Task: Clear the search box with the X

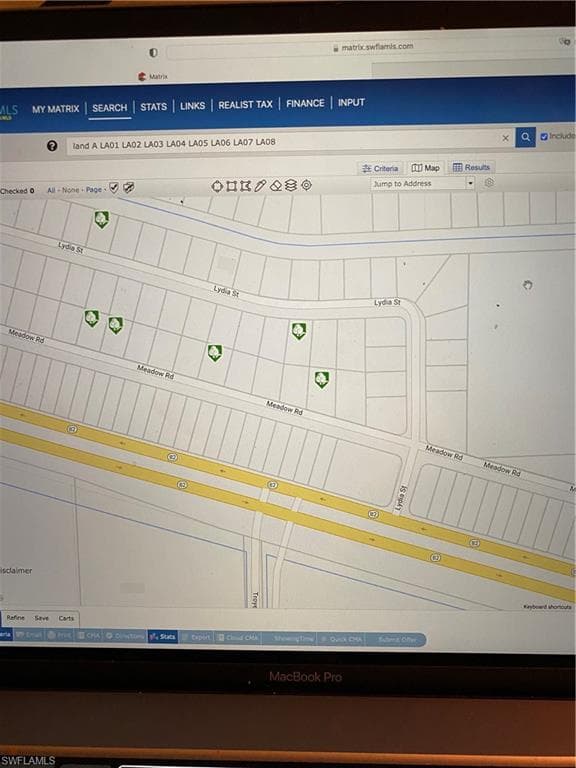Action: [x=505, y=139]
